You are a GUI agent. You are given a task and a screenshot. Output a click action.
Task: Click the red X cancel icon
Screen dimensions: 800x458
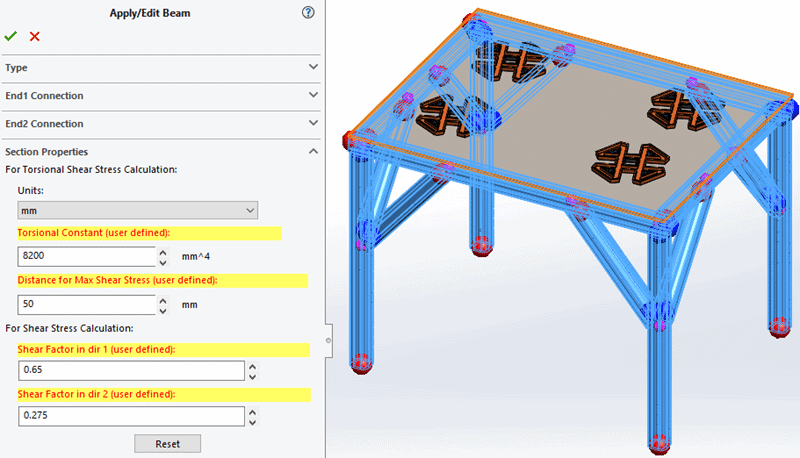35,36
